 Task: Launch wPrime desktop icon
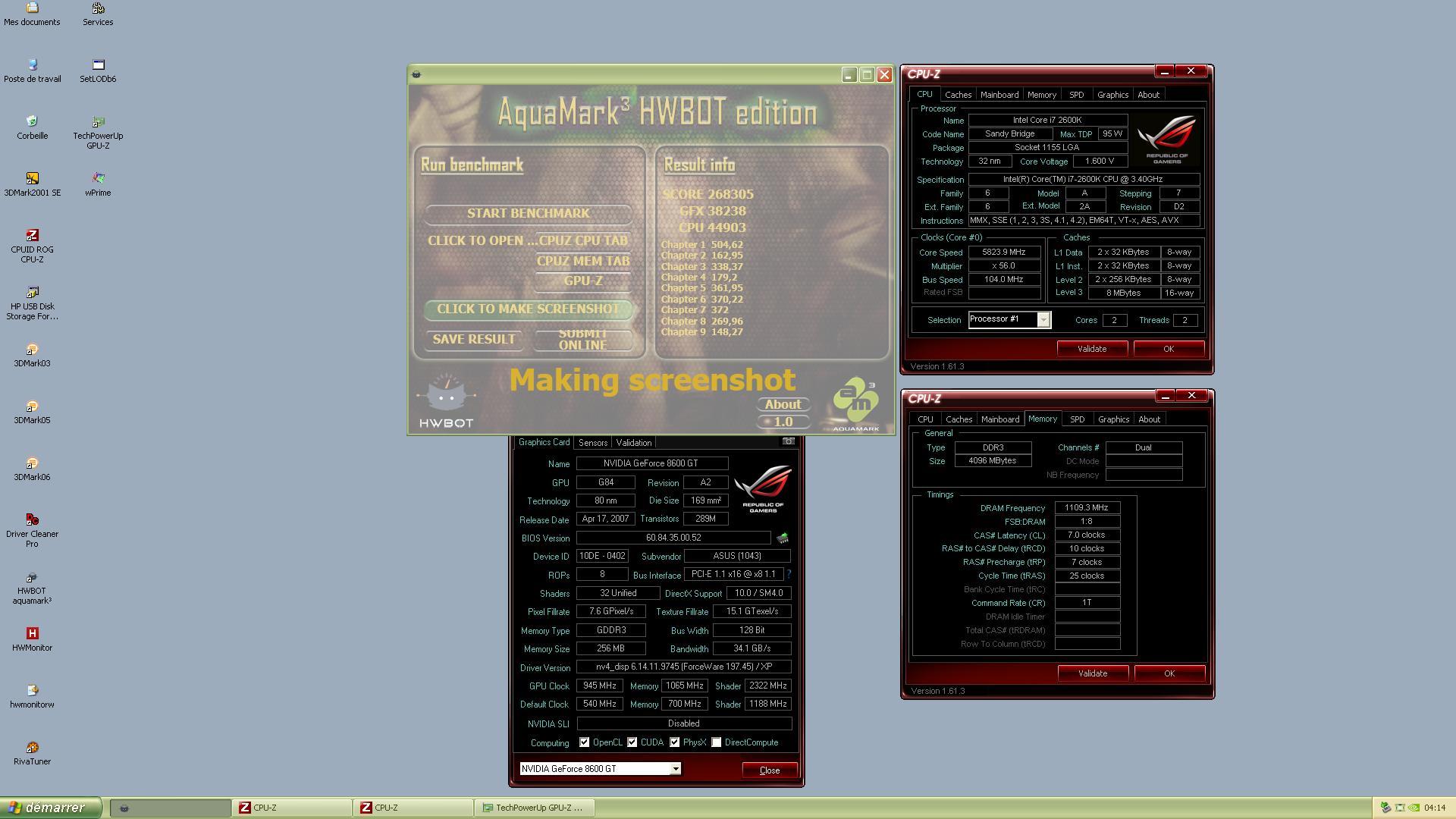click(98, 185)
